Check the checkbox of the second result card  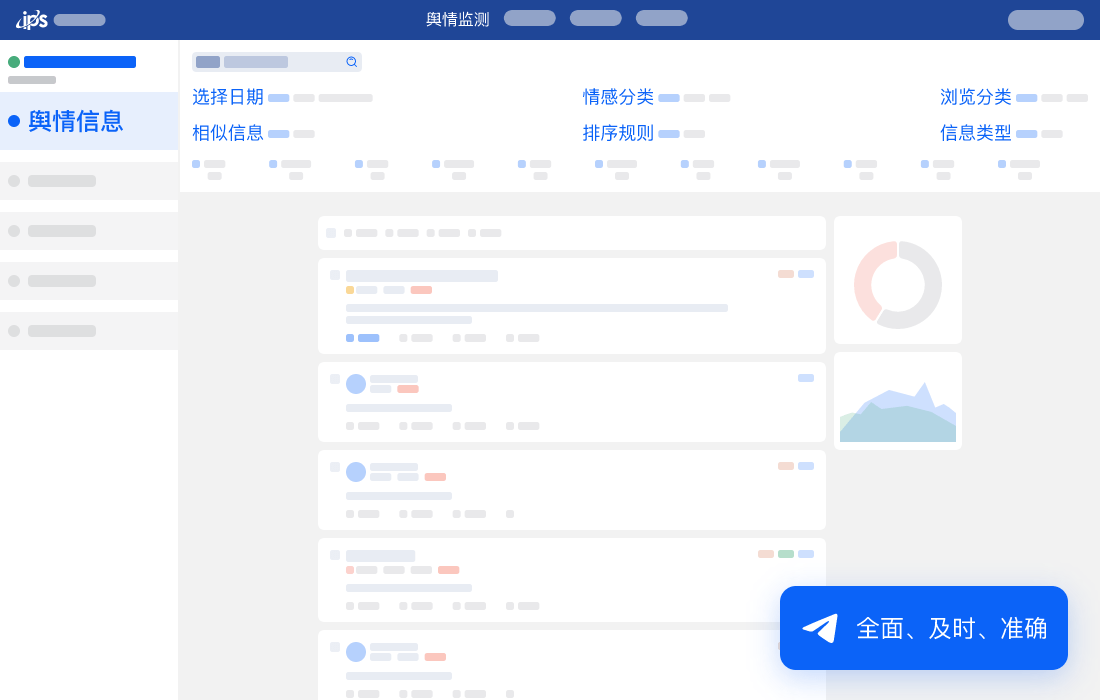pos(334,378)
